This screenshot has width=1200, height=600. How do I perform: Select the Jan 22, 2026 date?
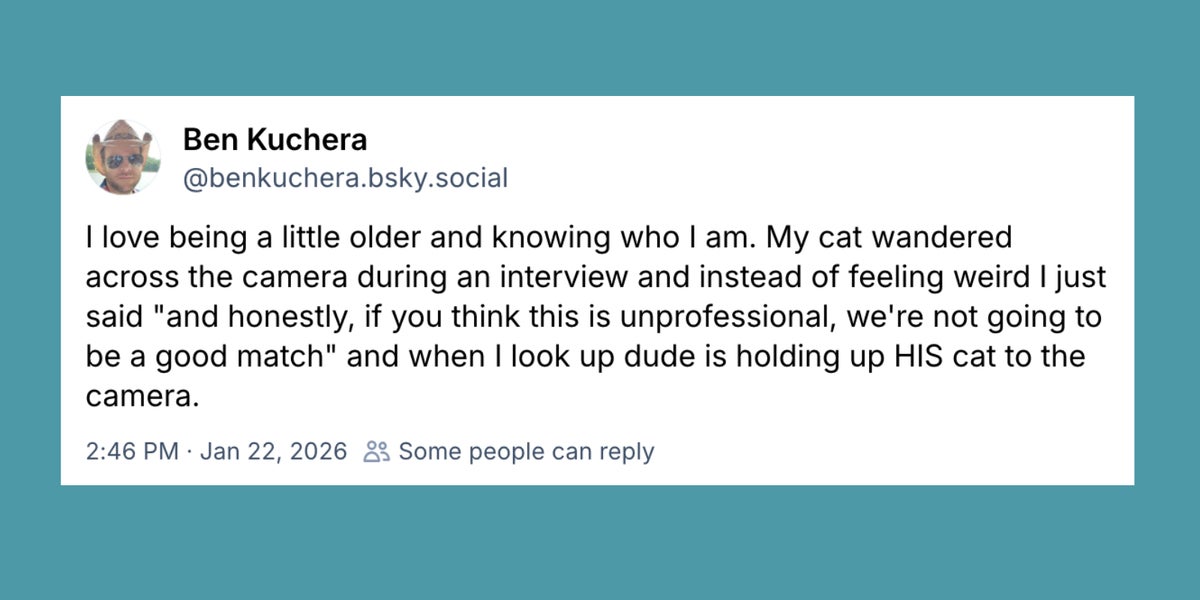tap(273, 451)
